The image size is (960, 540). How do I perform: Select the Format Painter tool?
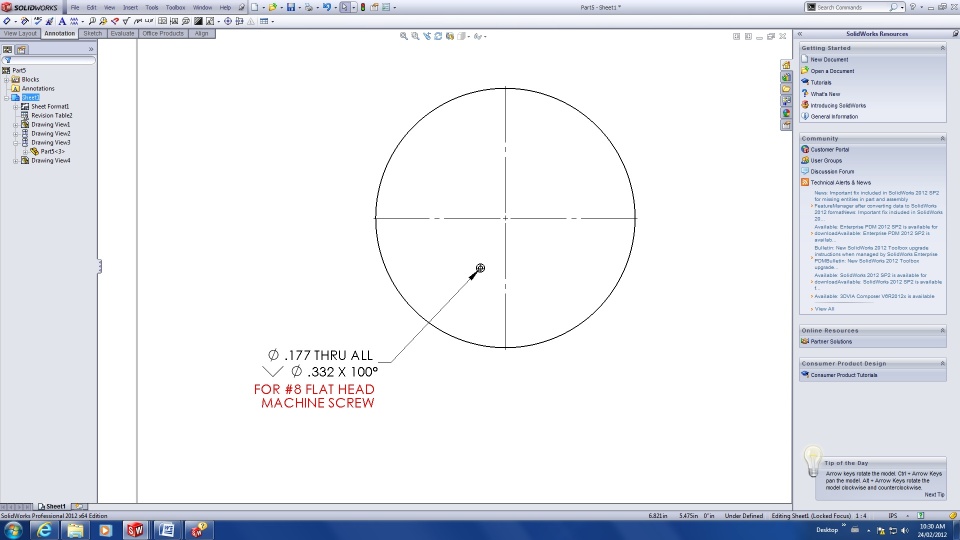49,21
